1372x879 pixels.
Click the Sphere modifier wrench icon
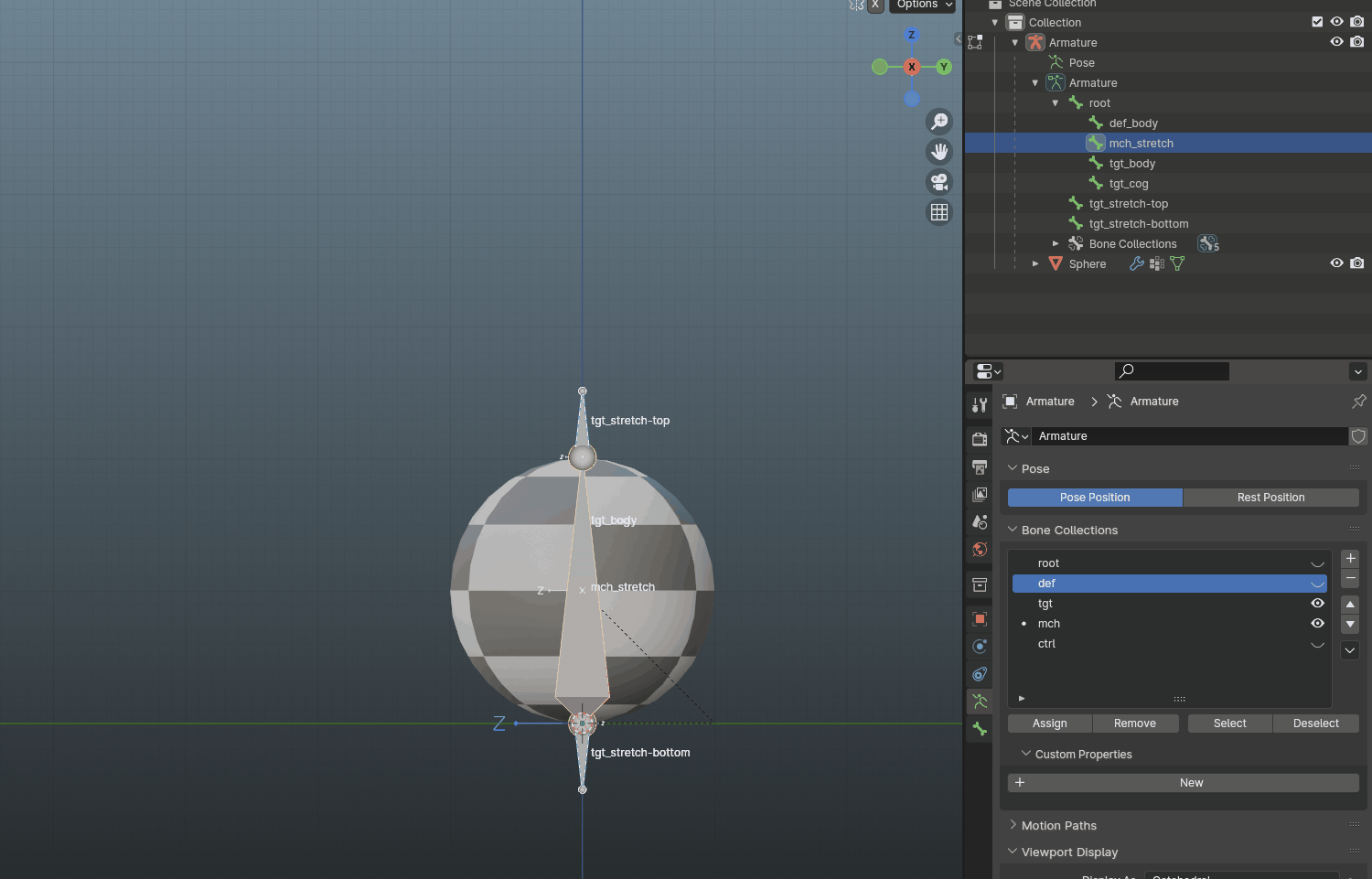pyautogui.click(x=1137, y=263)
